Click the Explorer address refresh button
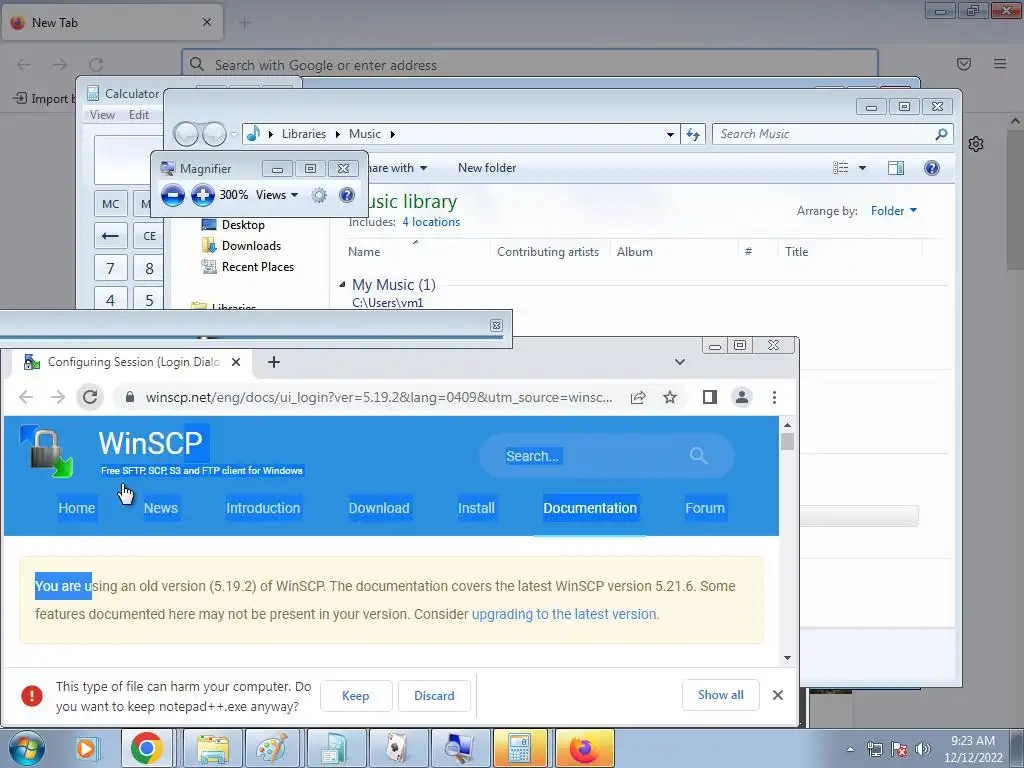 click(x=693, y=134)
